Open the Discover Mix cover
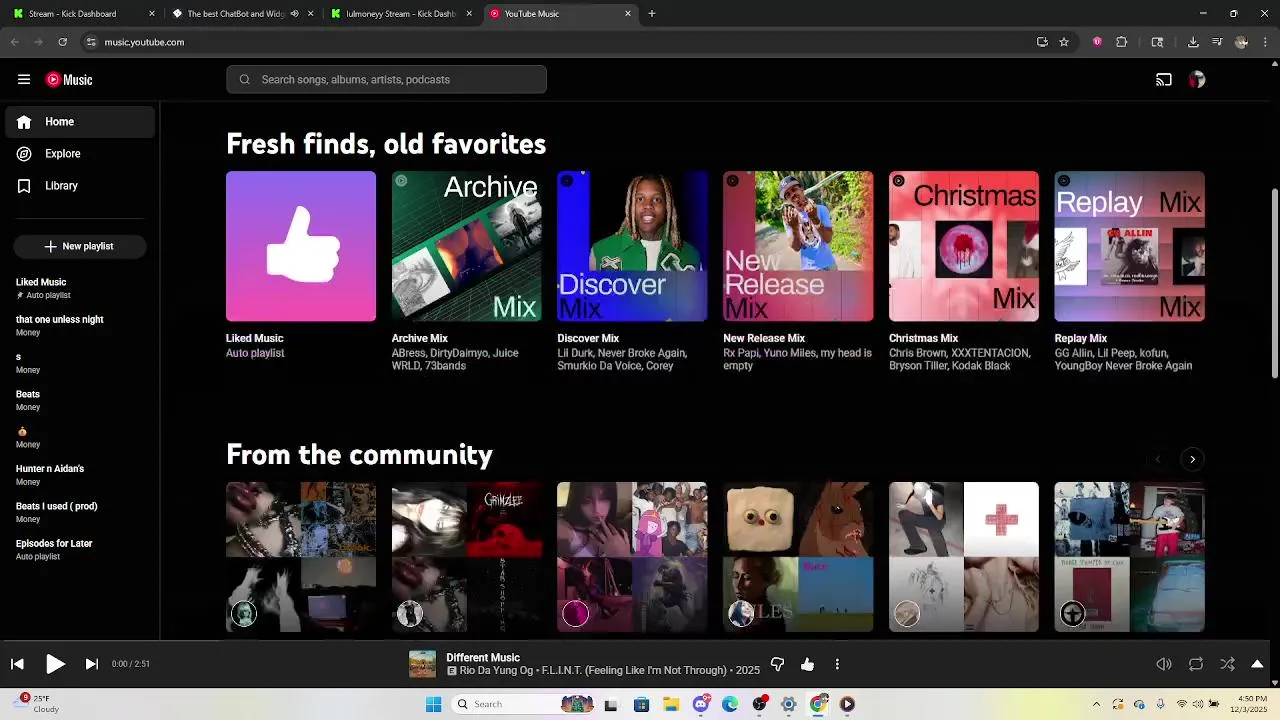Screen dimensions: 1280x720 632,246
